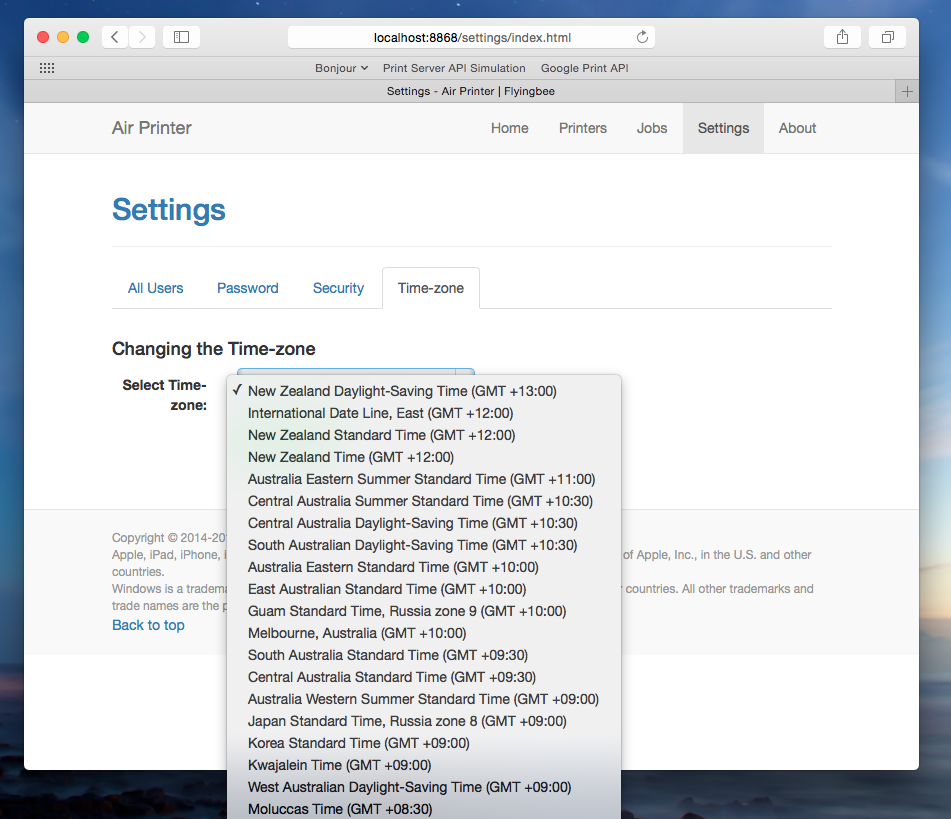Image resolution: width=951 pixels, height=819 pixels.
Task: Choose Central Australia Daylight-Saving Time
Action: pyautogui.click(x=424, y=523)
